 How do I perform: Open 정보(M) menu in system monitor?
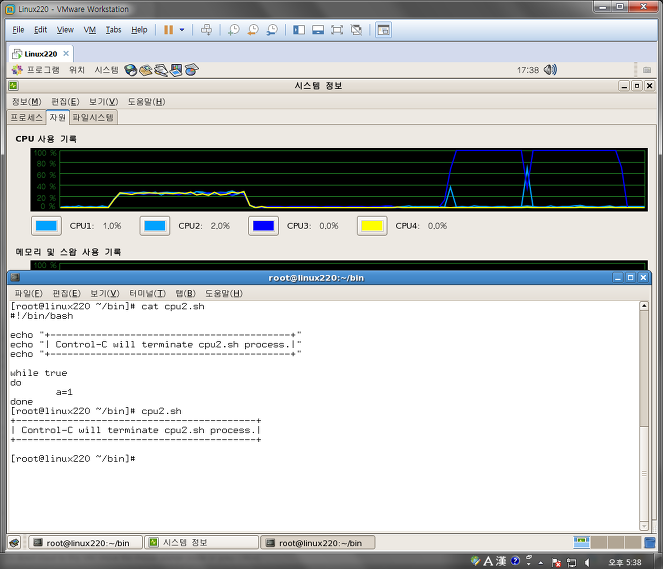coord(26,101)
